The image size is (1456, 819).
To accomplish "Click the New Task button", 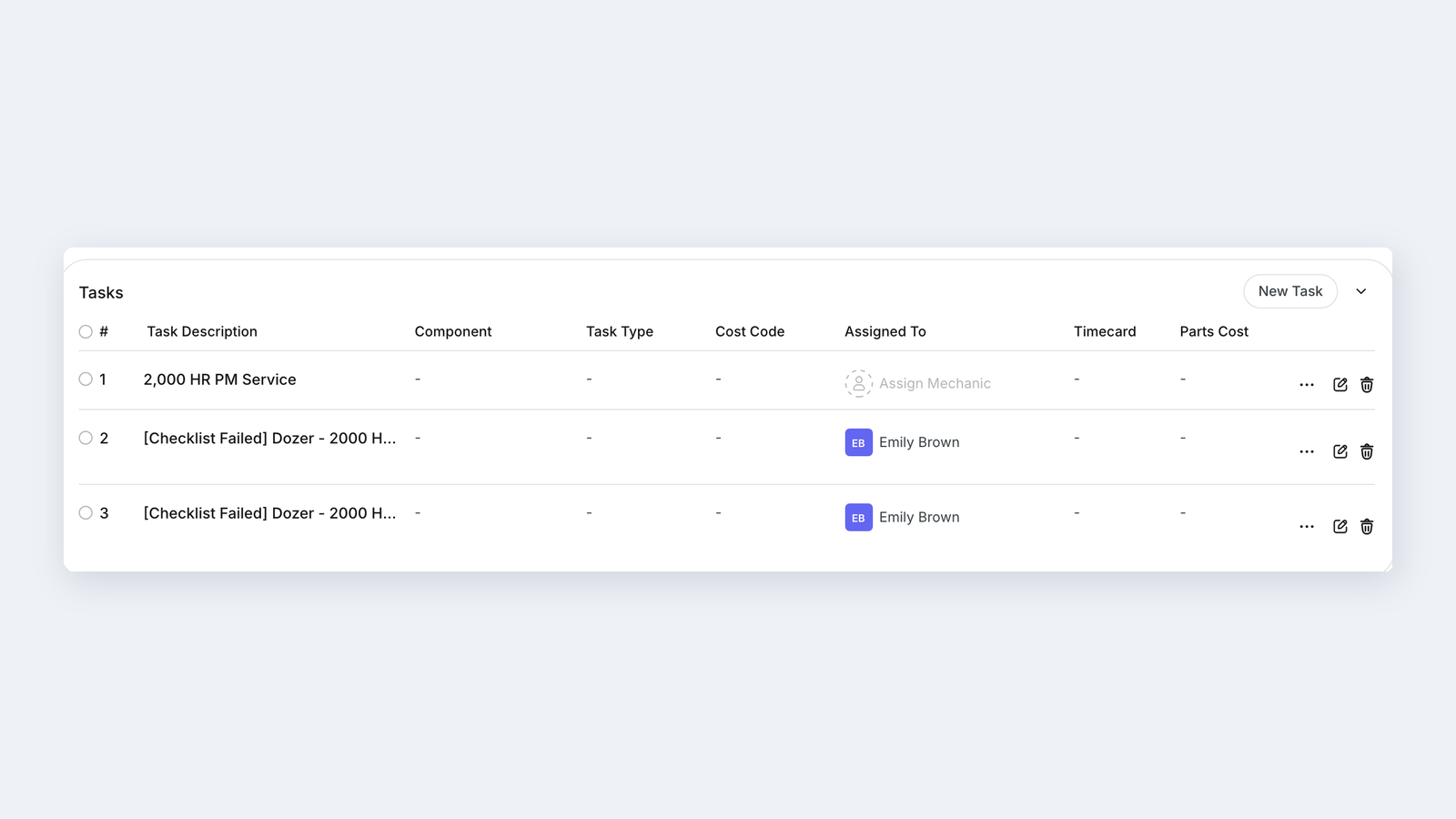I will [x=1290, y=291].
